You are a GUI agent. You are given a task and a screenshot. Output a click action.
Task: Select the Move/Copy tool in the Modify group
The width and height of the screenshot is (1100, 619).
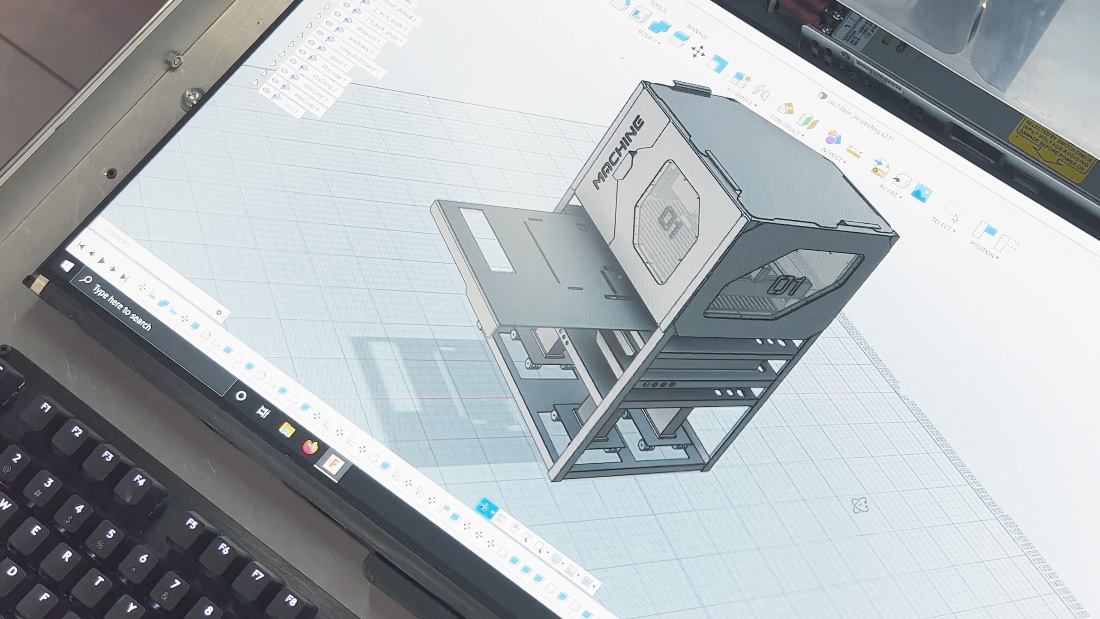pyautogui.click(x=697, y=51)
